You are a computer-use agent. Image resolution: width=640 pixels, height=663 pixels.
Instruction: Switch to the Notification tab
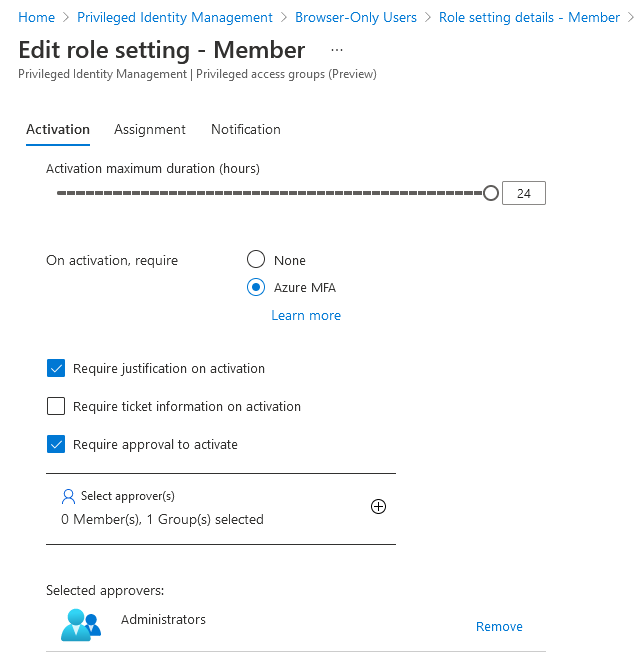pyautogui.click(x=246, y=129)
